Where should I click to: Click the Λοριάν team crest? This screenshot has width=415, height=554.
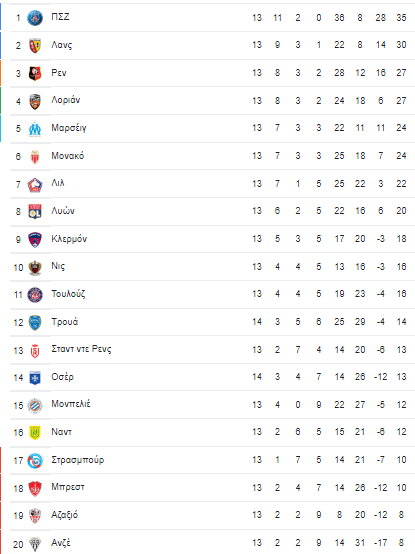pyautogui.click(x=35, y=101)
